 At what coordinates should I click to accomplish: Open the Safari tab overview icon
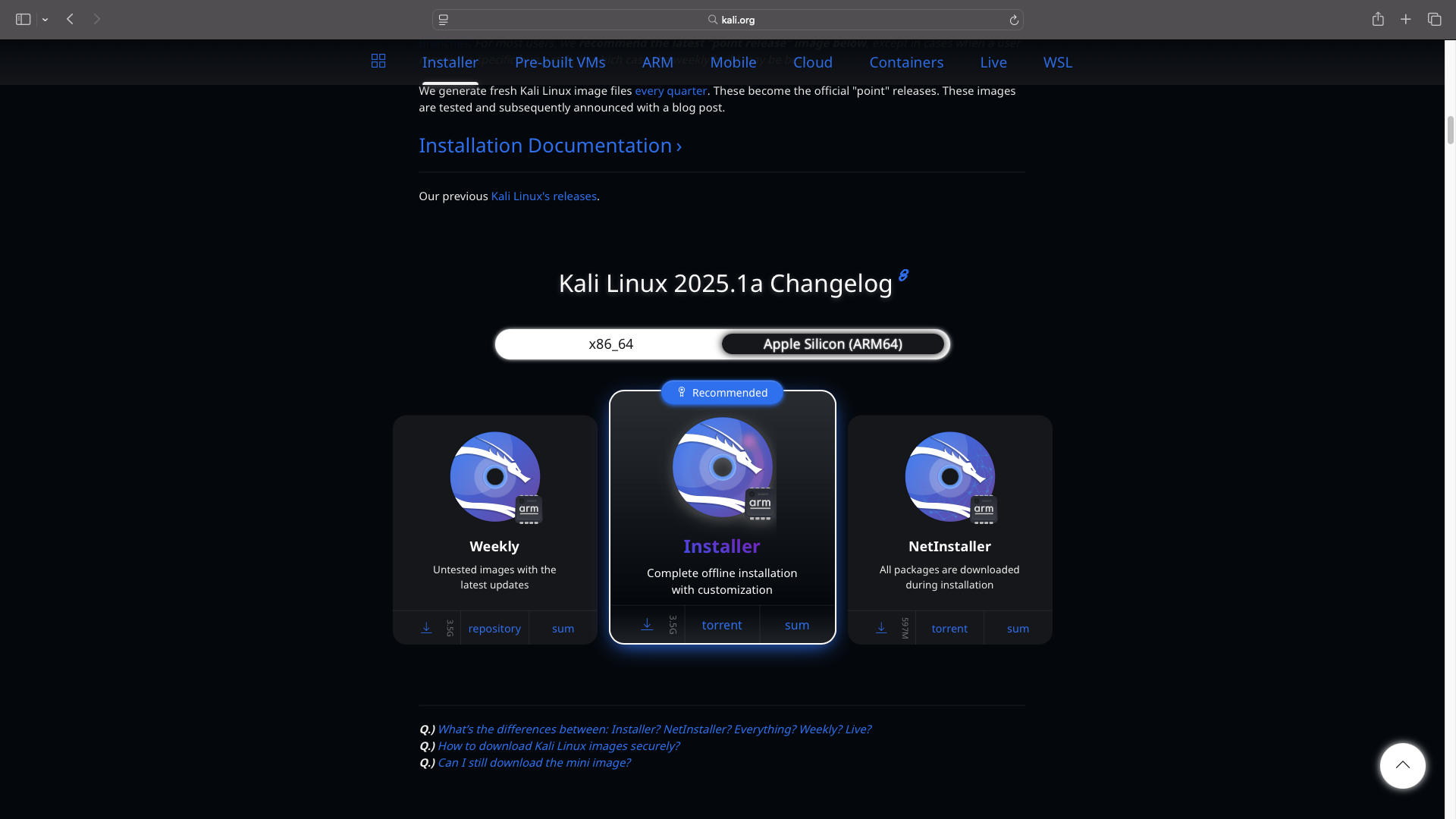click(x=1434, y=20)
